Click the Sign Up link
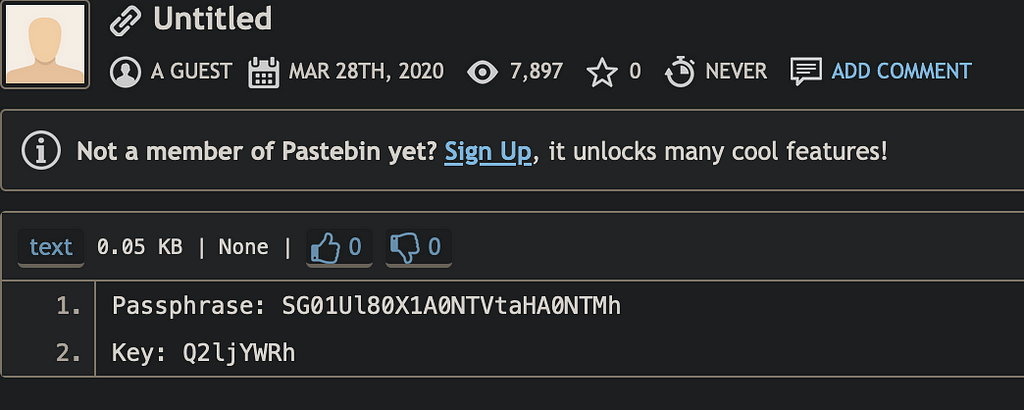 coord(488,151)
